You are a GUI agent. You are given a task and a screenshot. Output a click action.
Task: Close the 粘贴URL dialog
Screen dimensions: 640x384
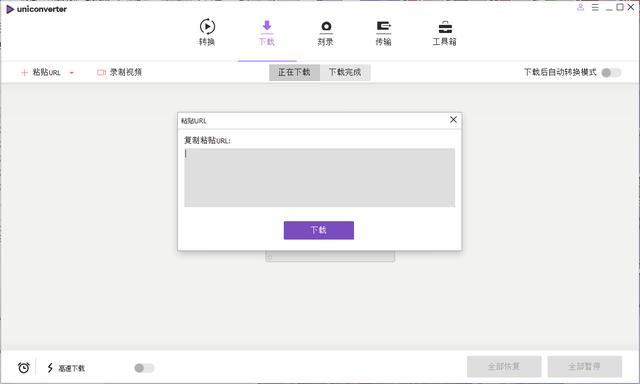tap(453, 120)
